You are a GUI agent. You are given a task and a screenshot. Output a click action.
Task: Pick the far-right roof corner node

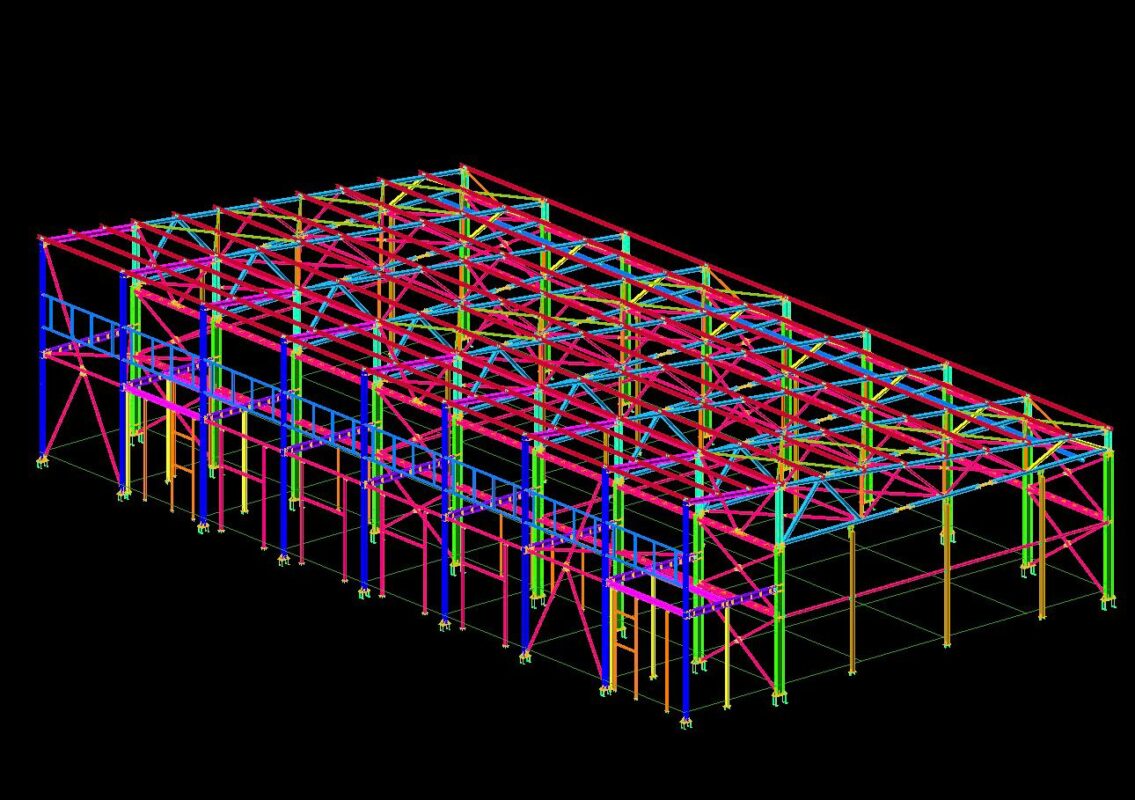[x=1108, y=429]
